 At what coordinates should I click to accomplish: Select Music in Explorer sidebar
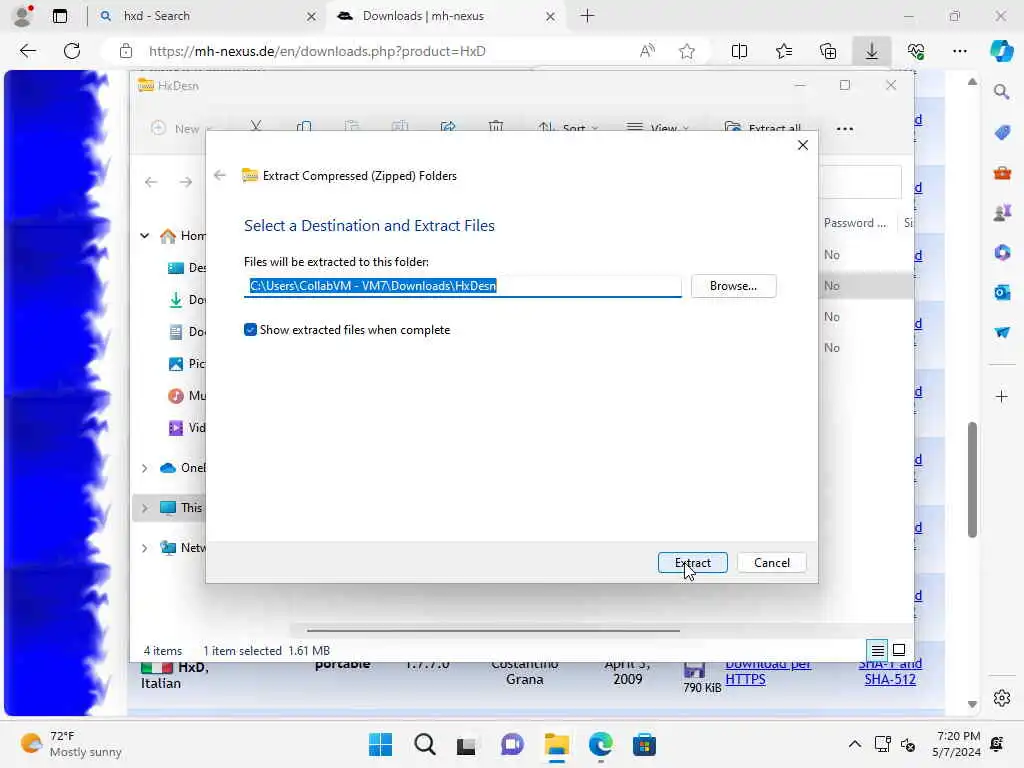pyautogui.click(x=187, y=396)
